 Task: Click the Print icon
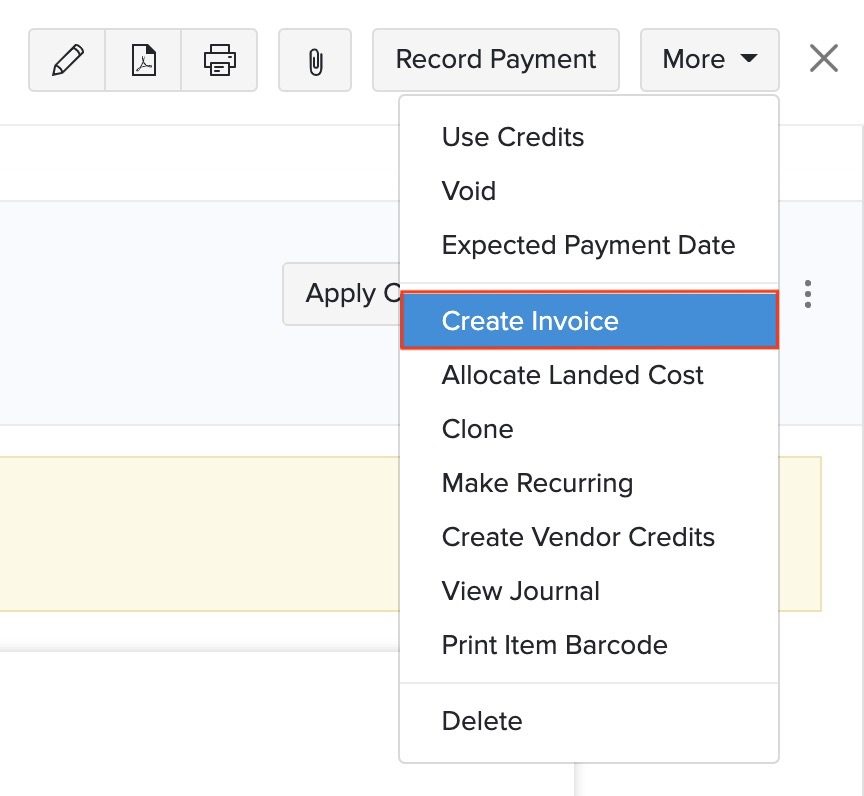(219, 59)
